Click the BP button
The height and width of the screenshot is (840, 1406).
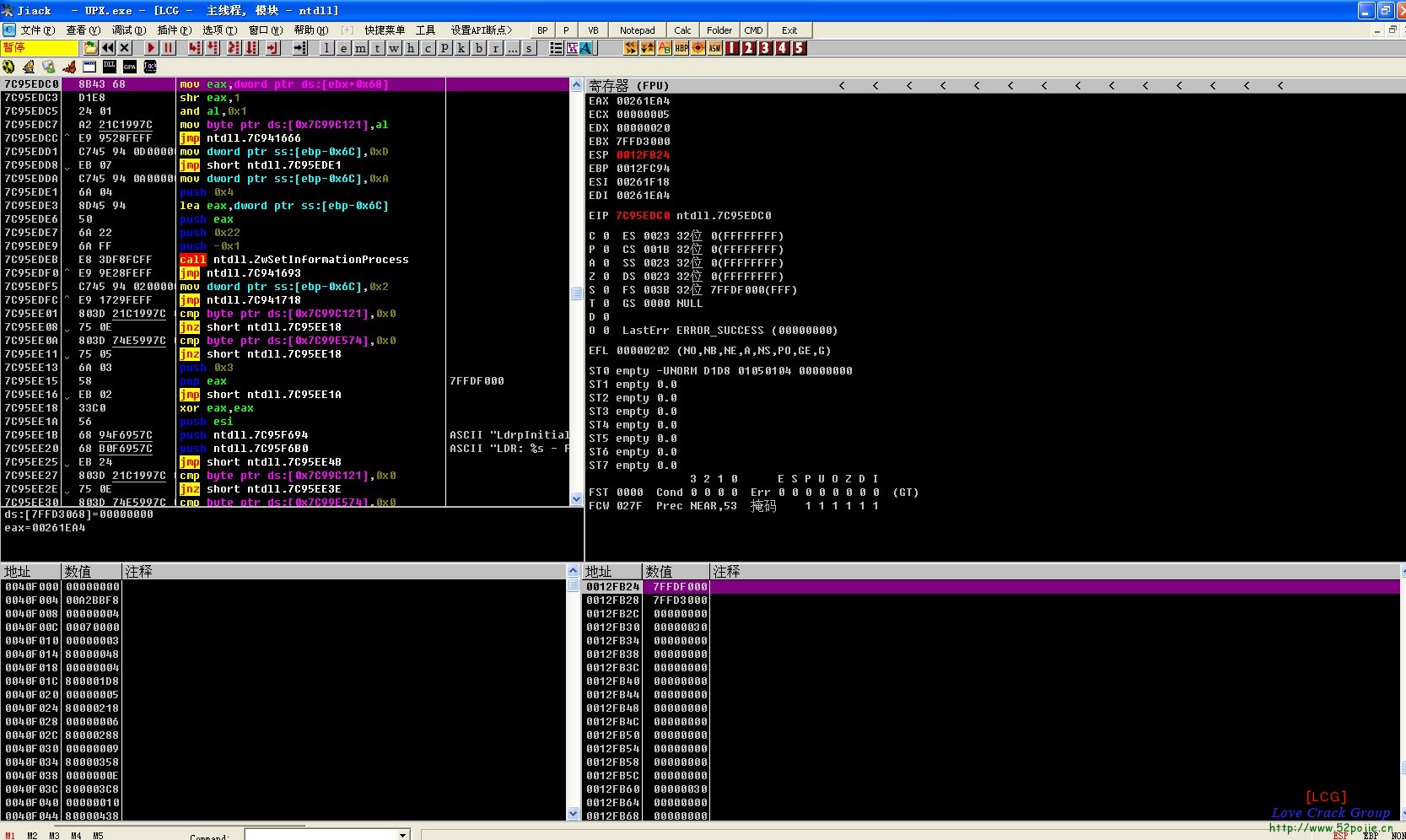point(542,30)
